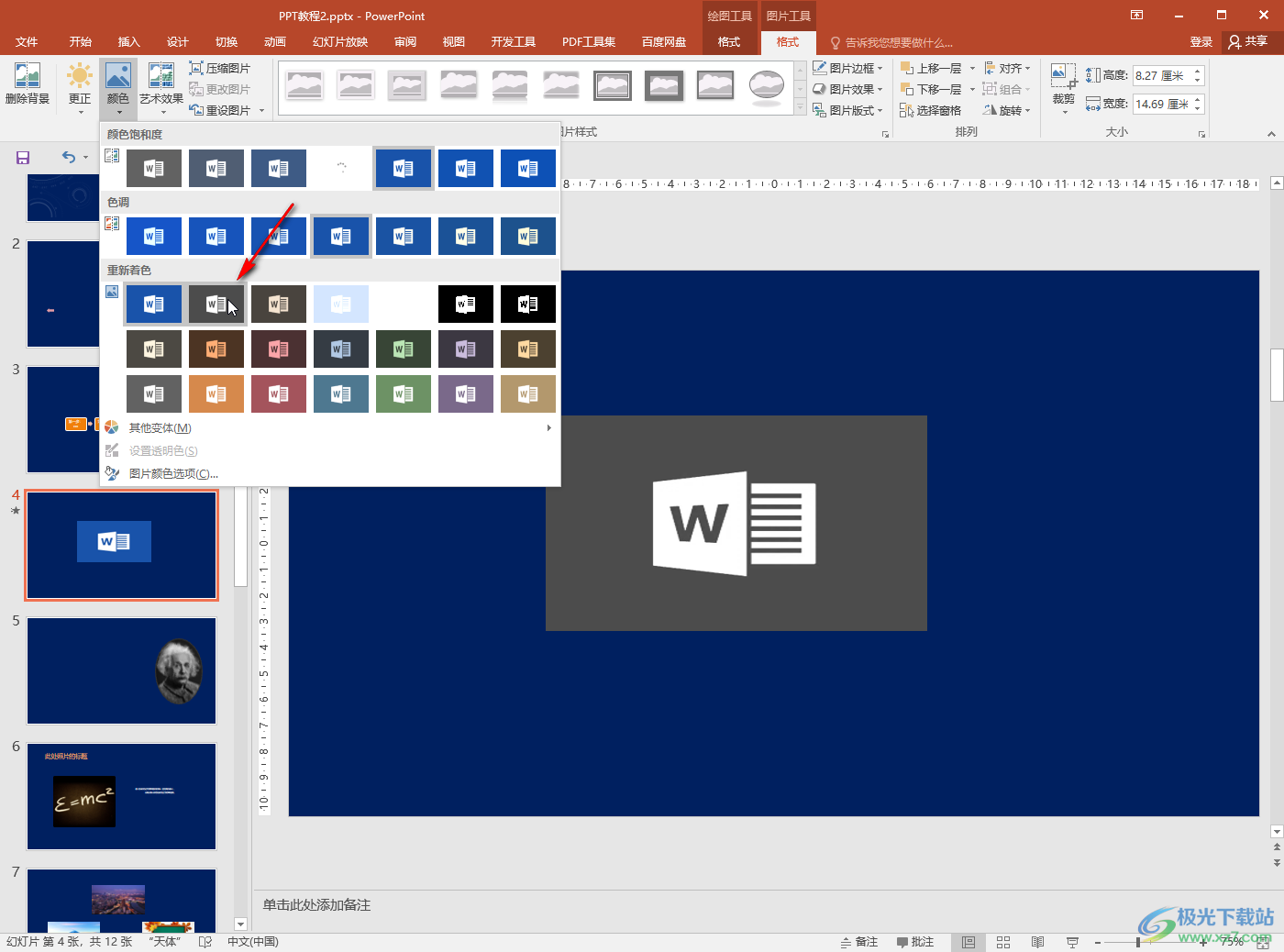Image resolution: width=1284 pixels, height=952 pixels.
Task: Edit the height (高度) field 8.27 厘米
Action: [1162, 75]
